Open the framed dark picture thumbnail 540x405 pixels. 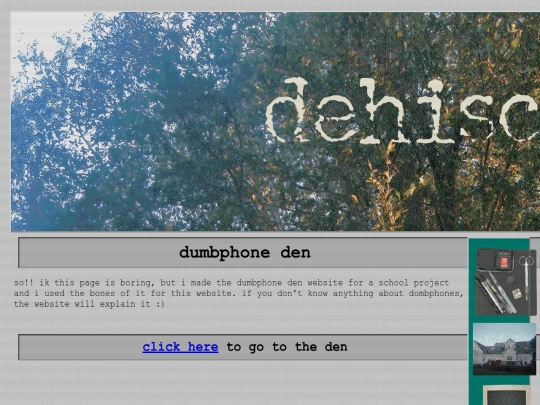[506, 395]
